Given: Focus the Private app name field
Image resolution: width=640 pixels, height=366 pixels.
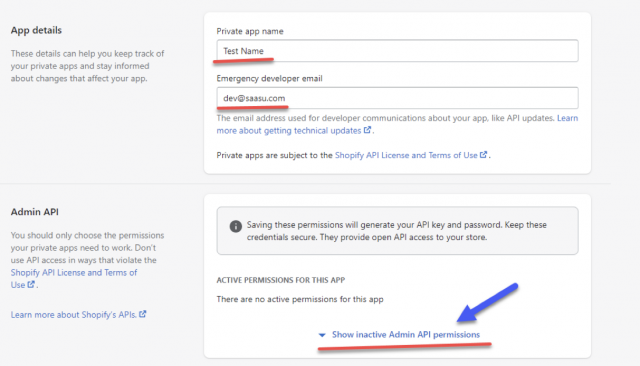Looking at the screenshot, I should tap(397, 51).
